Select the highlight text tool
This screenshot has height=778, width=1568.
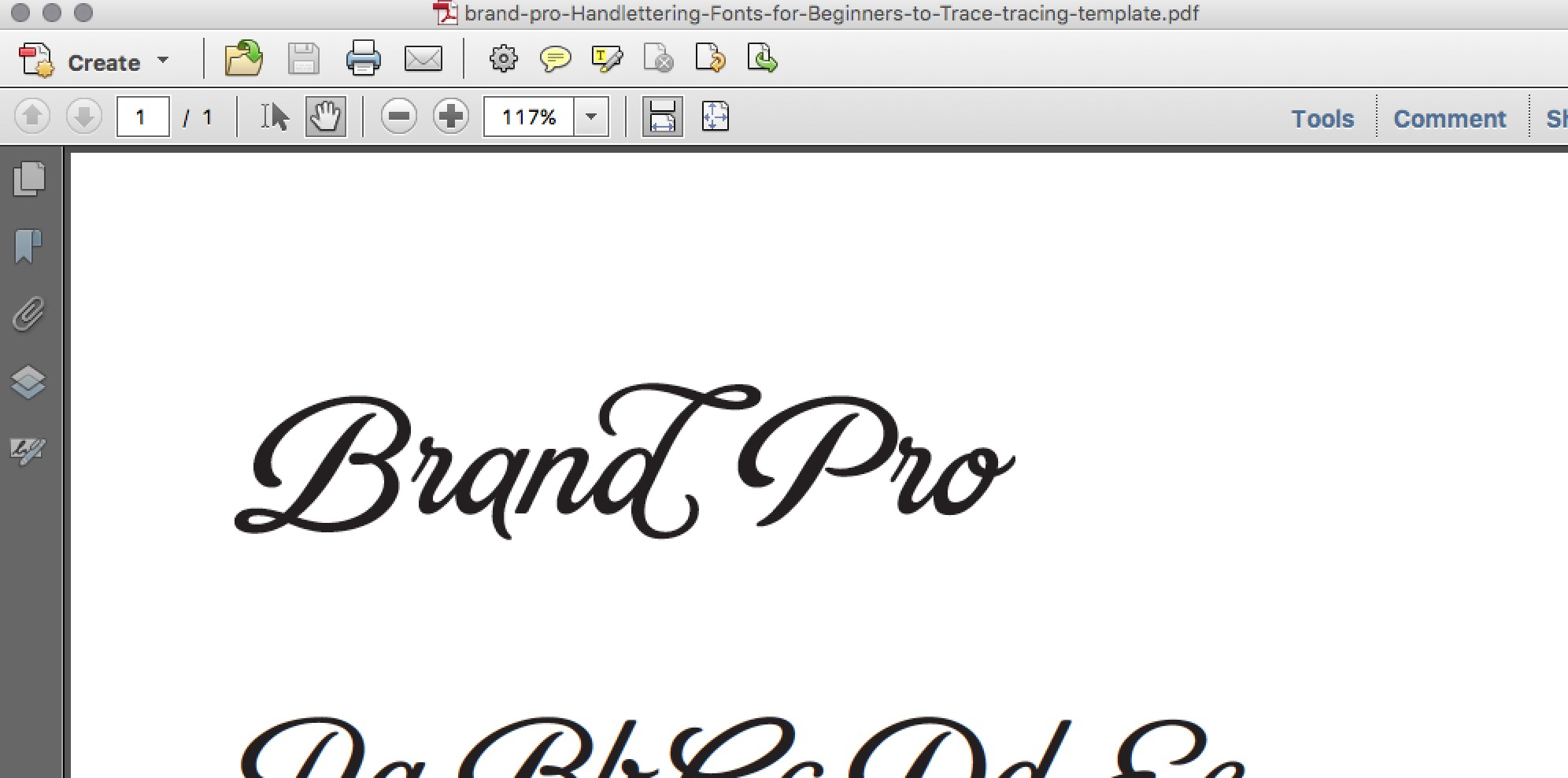(x=607, y=59)
